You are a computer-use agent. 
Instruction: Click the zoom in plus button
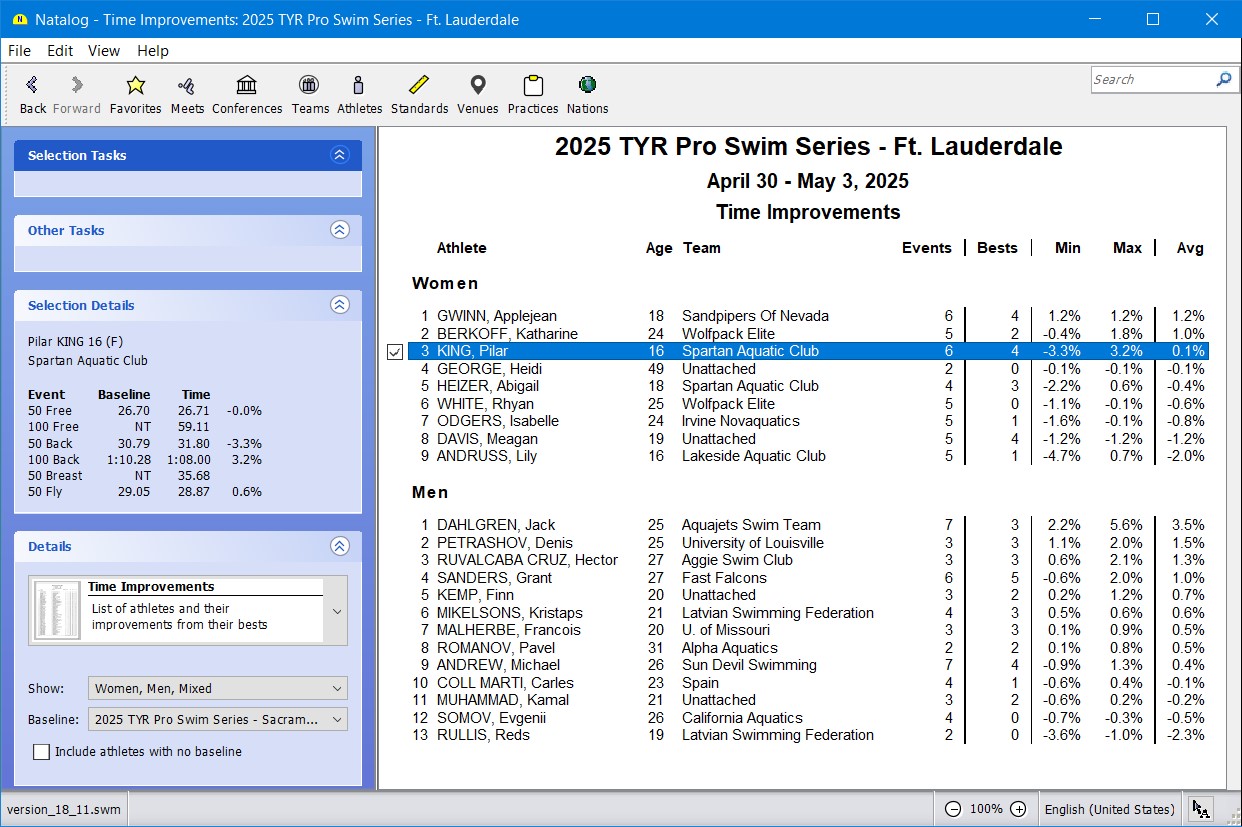1018,809
